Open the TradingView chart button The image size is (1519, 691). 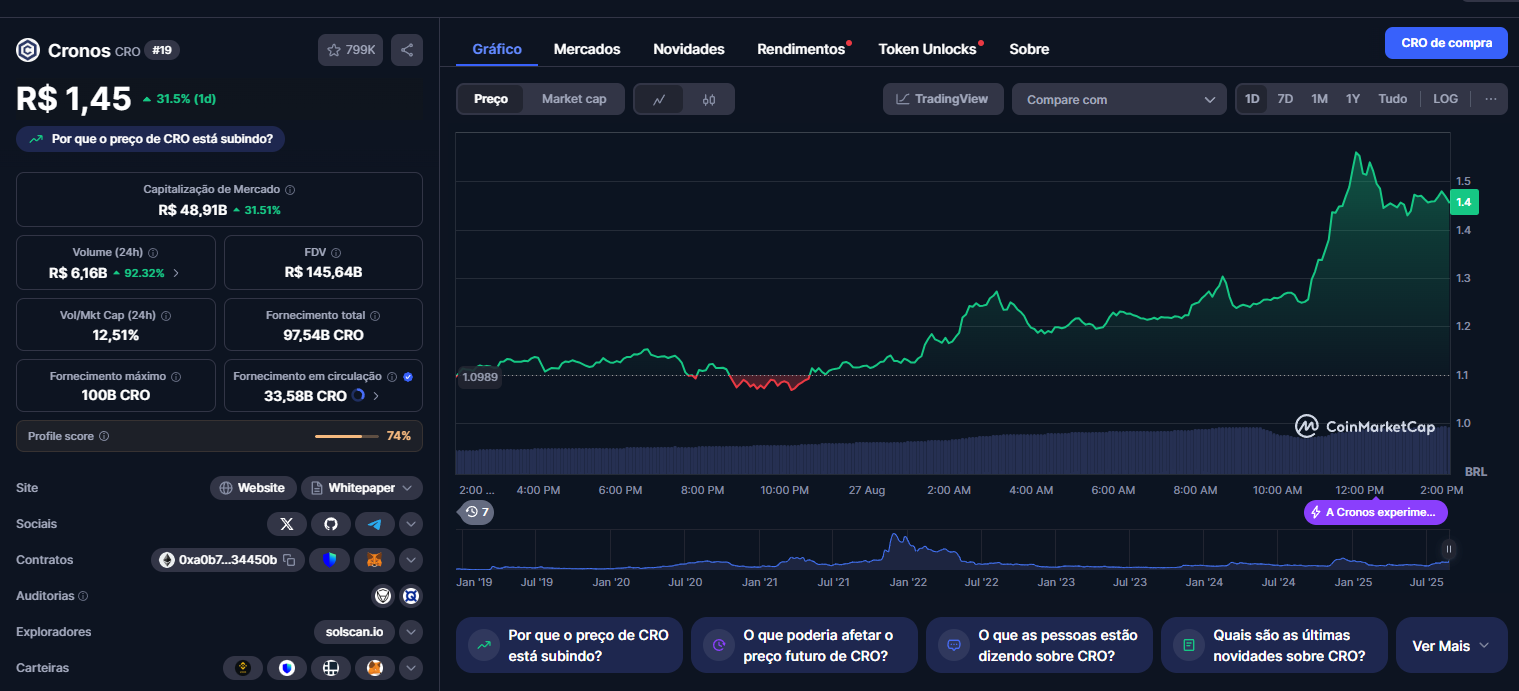[943, 99]
